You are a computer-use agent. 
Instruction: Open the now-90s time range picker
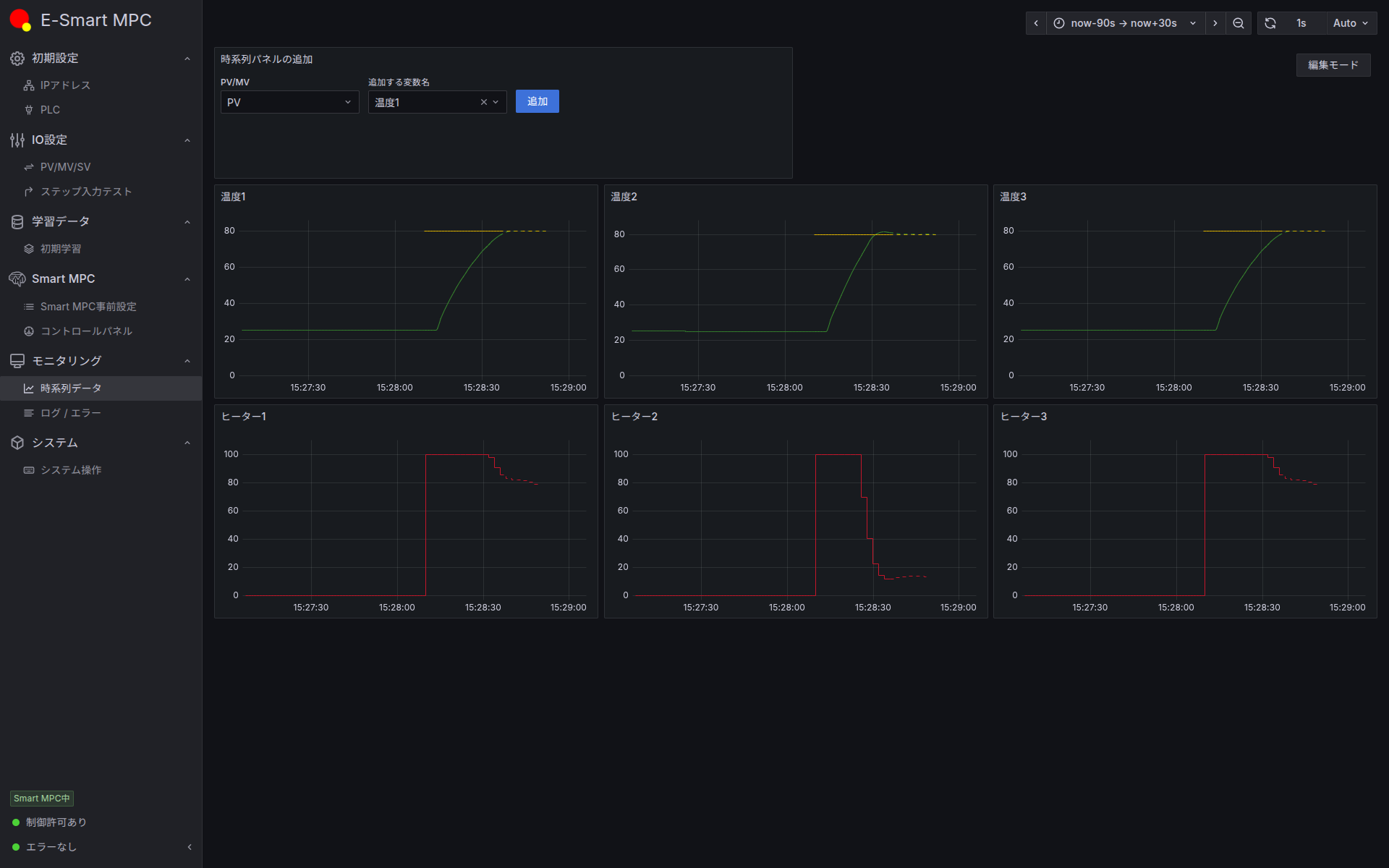pos(1126,23)
